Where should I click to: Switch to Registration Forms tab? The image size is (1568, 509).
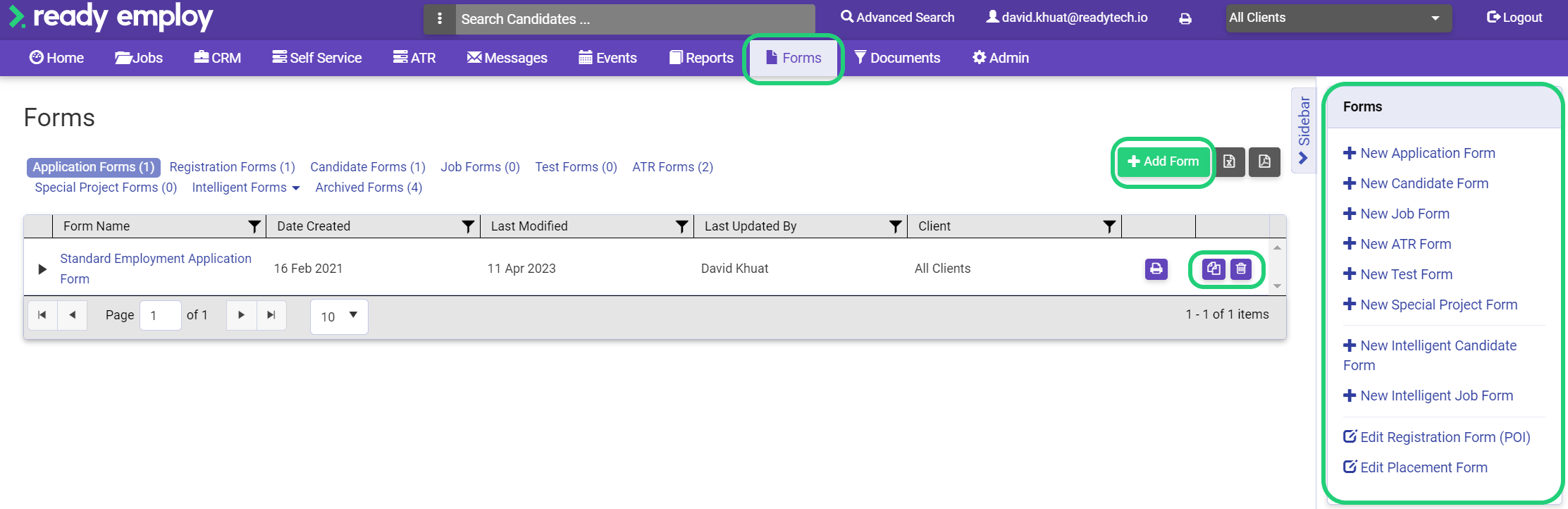point(233,167)
